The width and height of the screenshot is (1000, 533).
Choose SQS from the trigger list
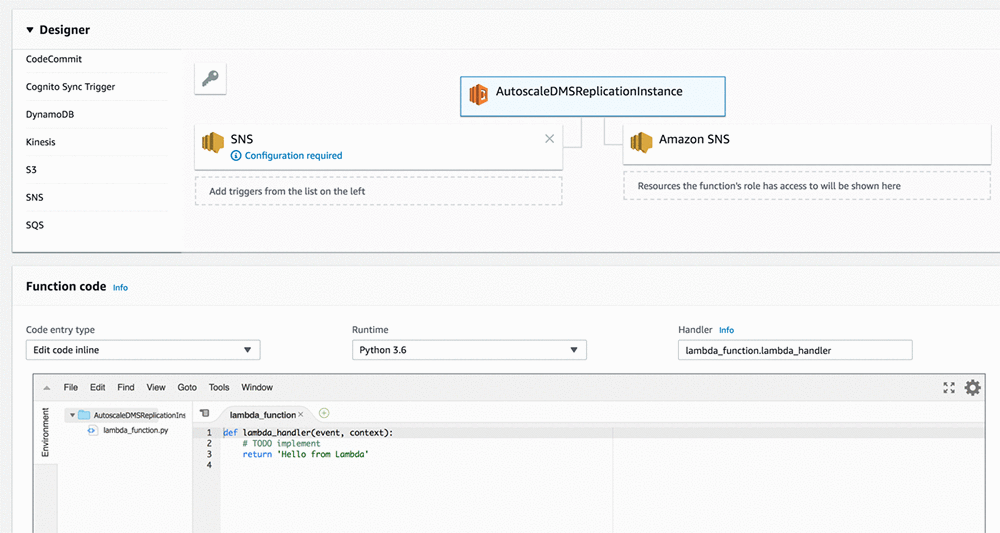click(34, 225)
